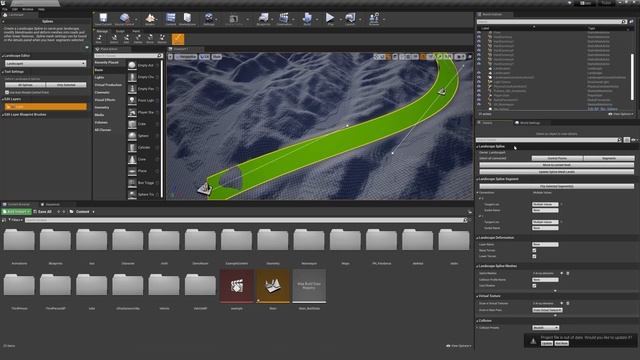Select the Move landscape tool icon
The width and height of the screenshot is (640, 360).
pos(150,39)
